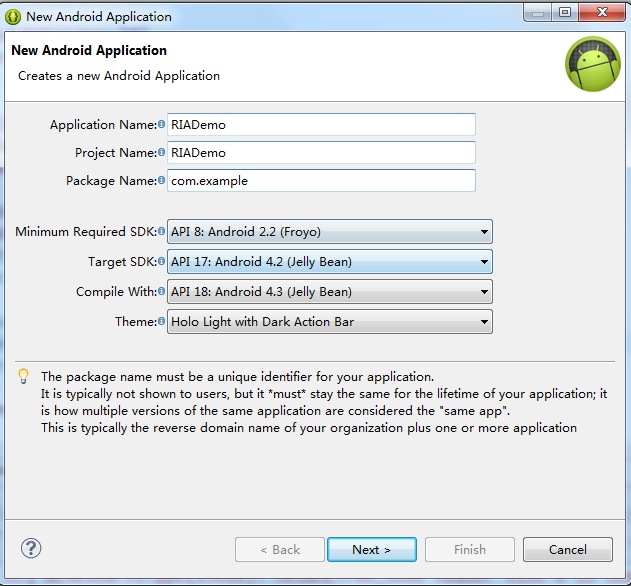Click the disabled Finish button
This screenshot has width=631, height=586.
[470, 549]
